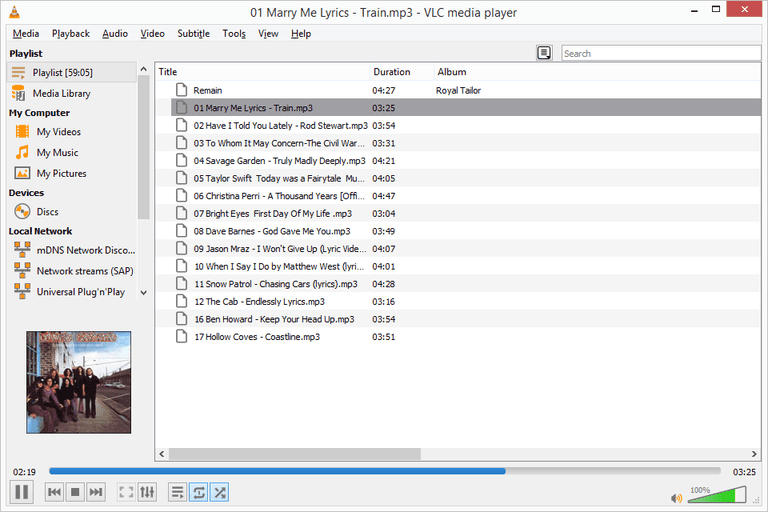Sort playlist by Duration column header
This screenshot has height=512, width=768.
pos(402,72)
